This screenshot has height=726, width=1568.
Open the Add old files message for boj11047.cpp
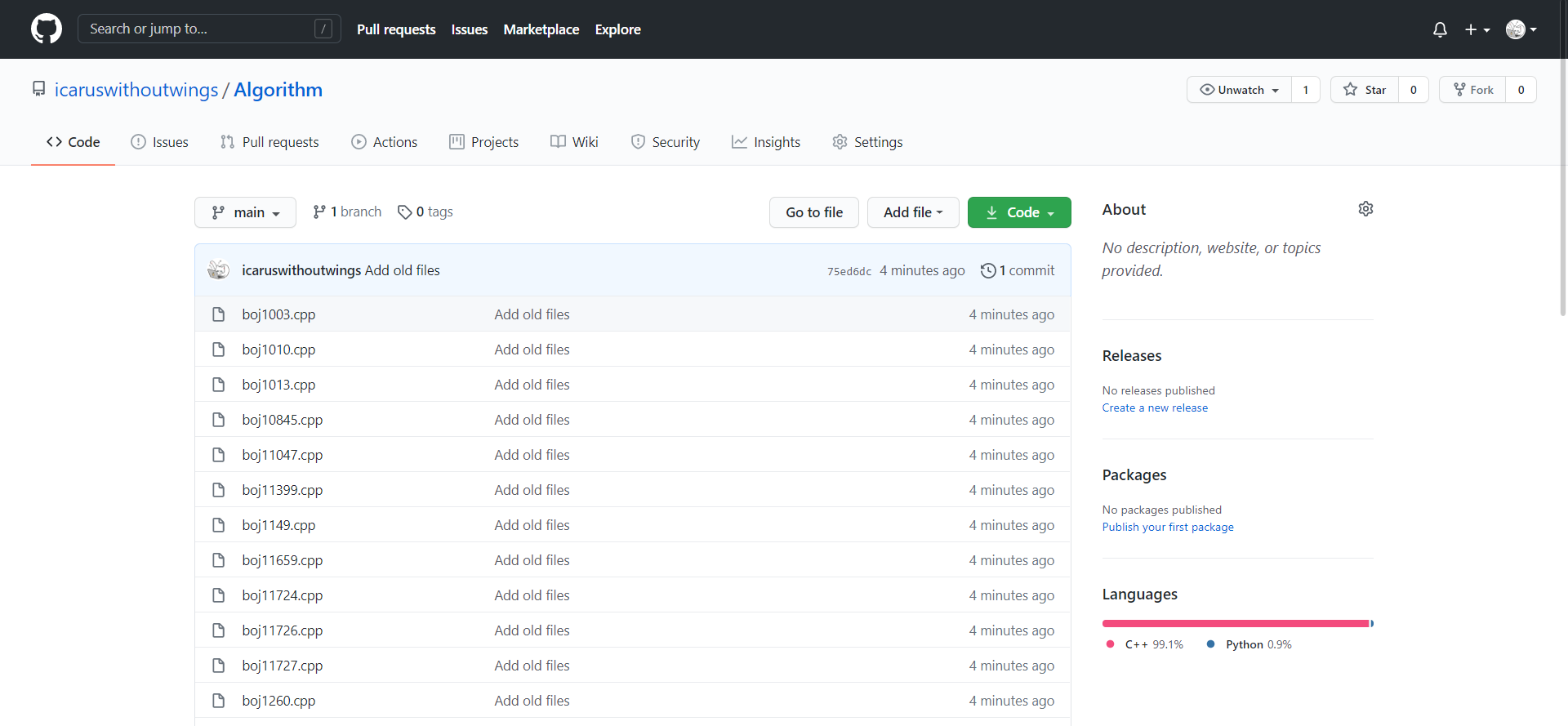pyautogui.click(x=532, y=455)
